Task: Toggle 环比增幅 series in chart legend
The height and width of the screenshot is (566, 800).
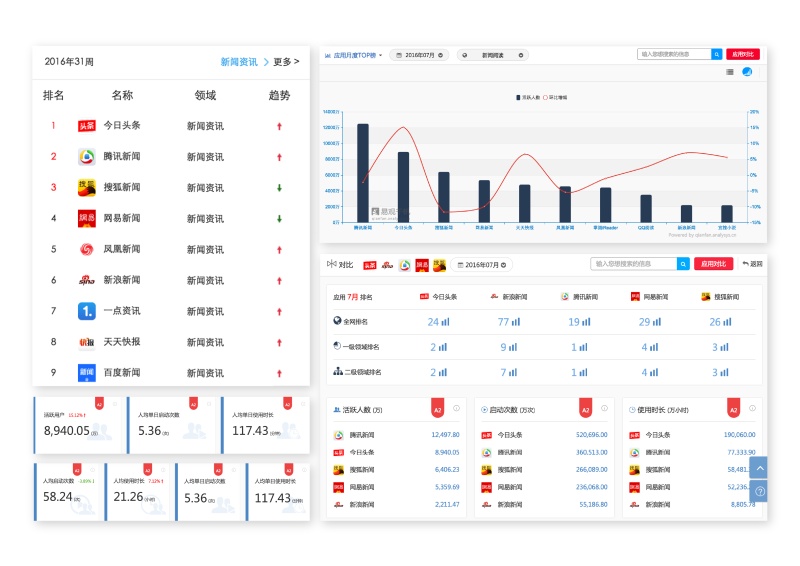Action: tap(555, 97)
